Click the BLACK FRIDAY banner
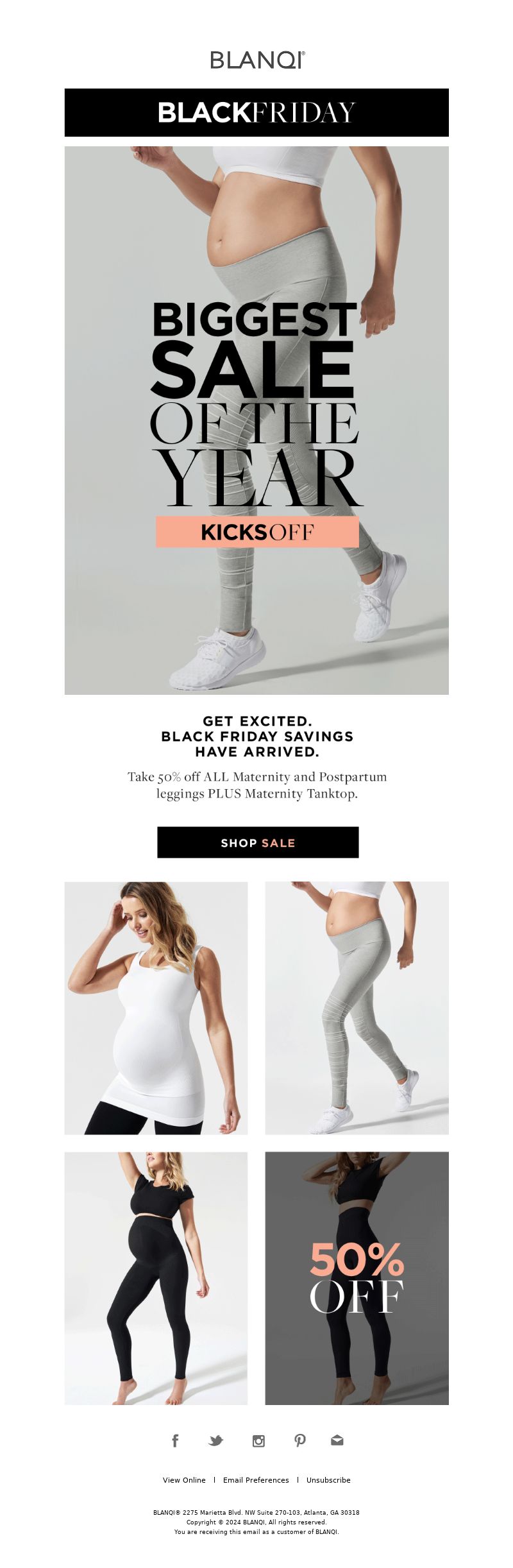 click(256, 112)
